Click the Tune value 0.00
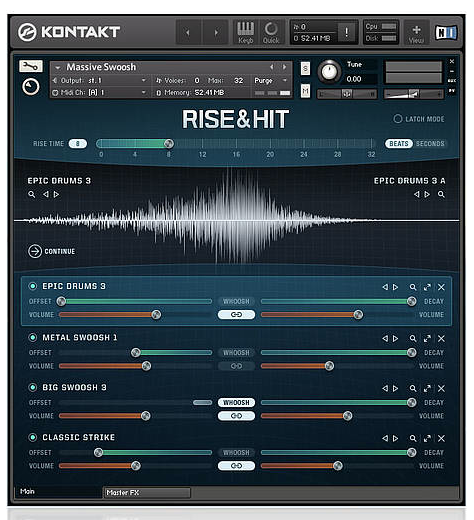The width and height of the screenshot is (474, 520). (354, 79)
